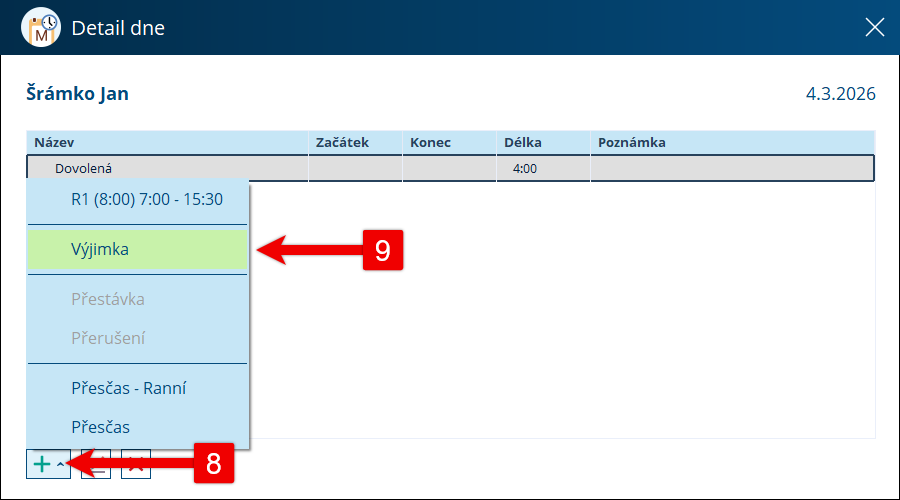Select the Dovolená row

[x=451, y=168]
